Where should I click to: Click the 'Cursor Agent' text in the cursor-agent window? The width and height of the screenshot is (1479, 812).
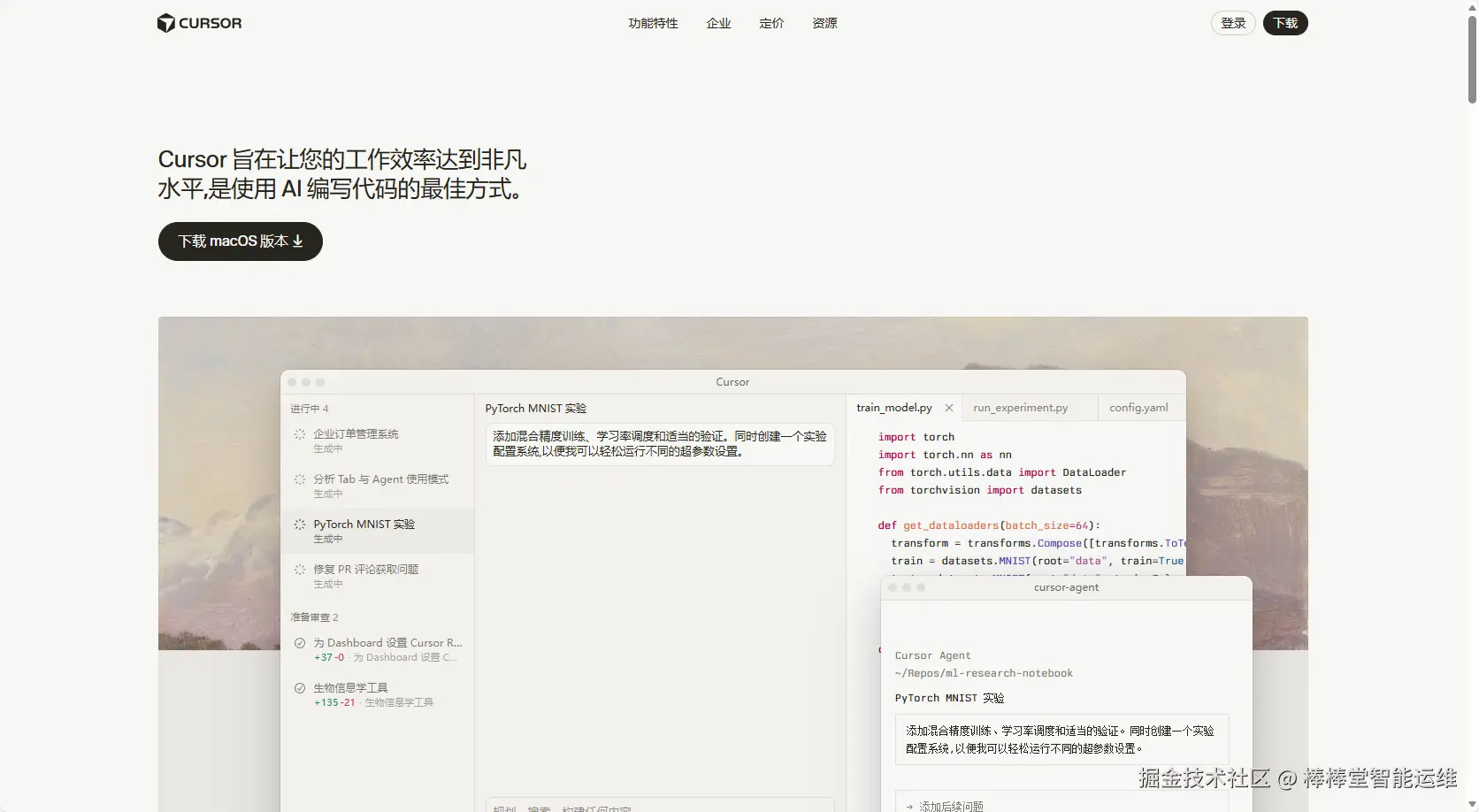click(932, 655)
